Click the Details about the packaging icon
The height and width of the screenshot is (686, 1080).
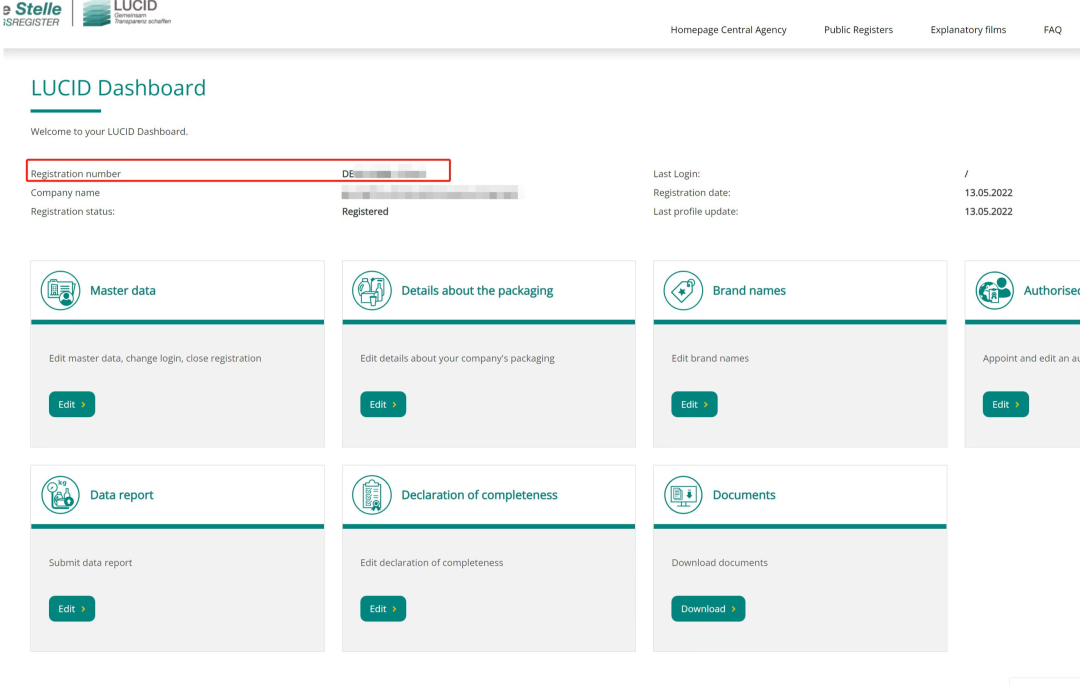372,291
